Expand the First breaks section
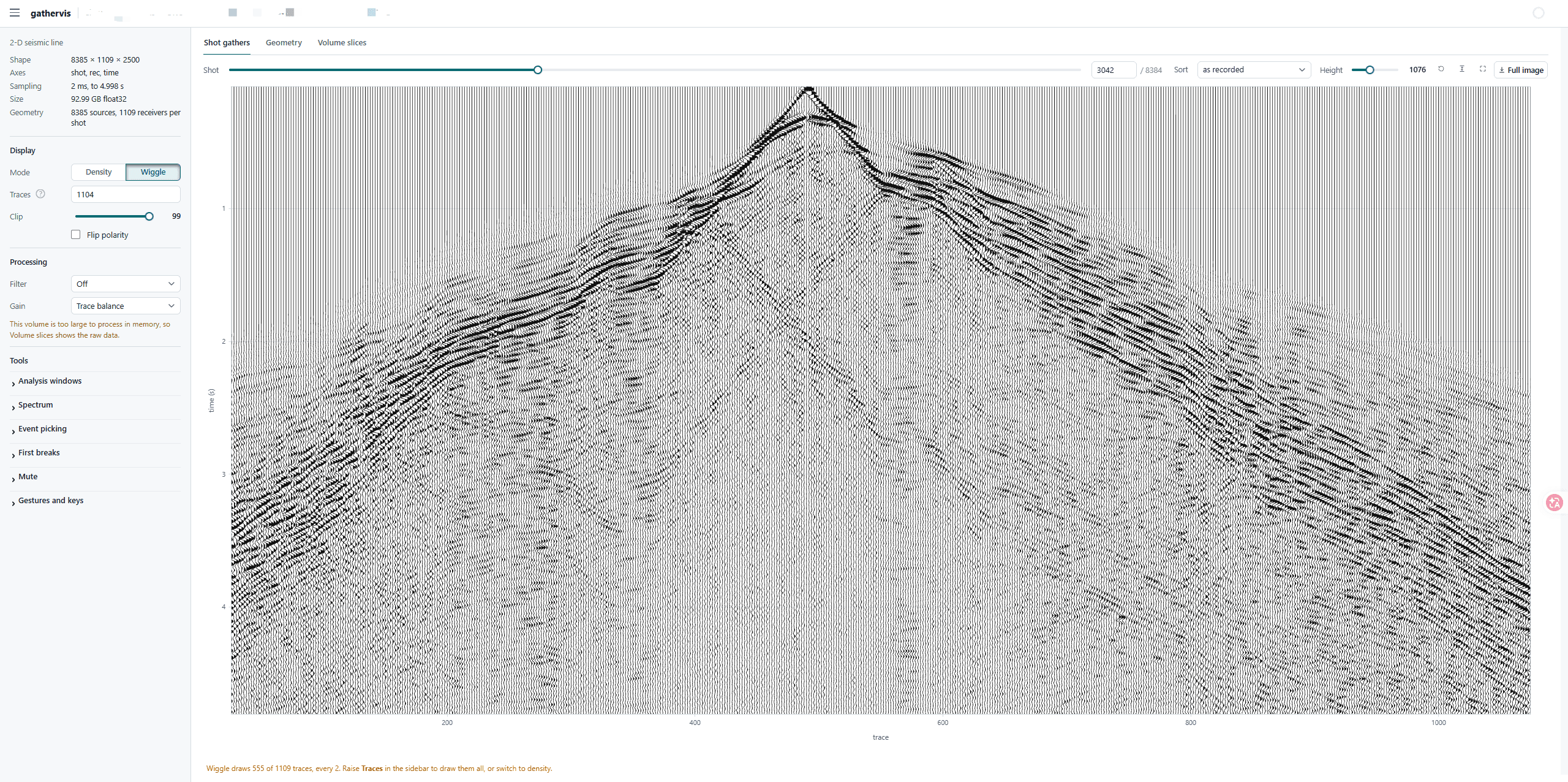This screenshot has height=782, width=1568. pos(95,453)
